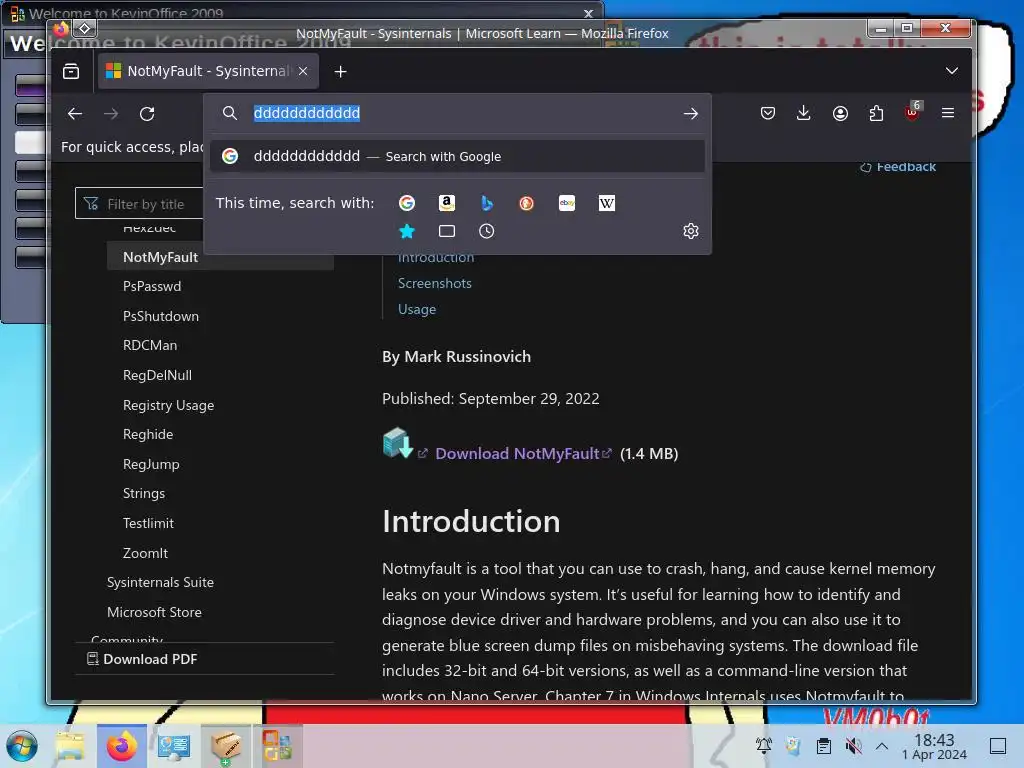
Task: Open RegDelNull in the sidebar
Action: pyautogui.click(x=157, y=375)
